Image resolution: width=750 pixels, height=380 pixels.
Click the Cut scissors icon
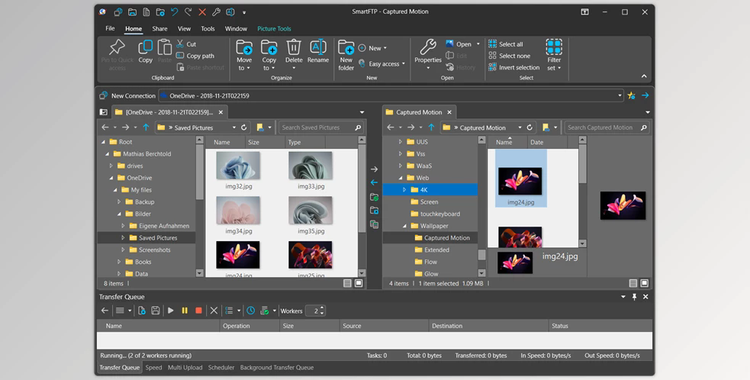pos(180,44)
